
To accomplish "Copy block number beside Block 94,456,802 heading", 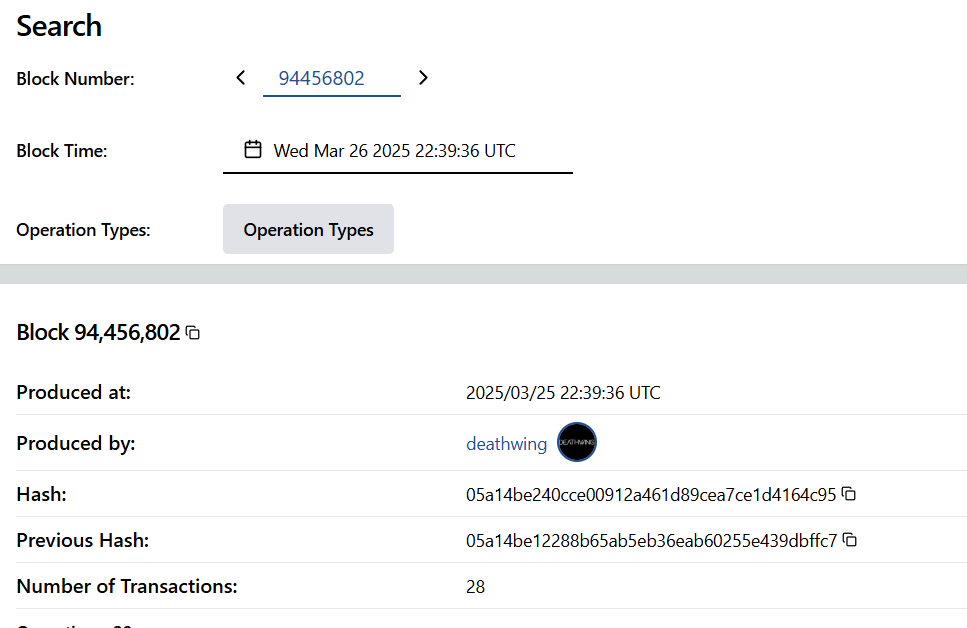I will click(x=193, y=333).
